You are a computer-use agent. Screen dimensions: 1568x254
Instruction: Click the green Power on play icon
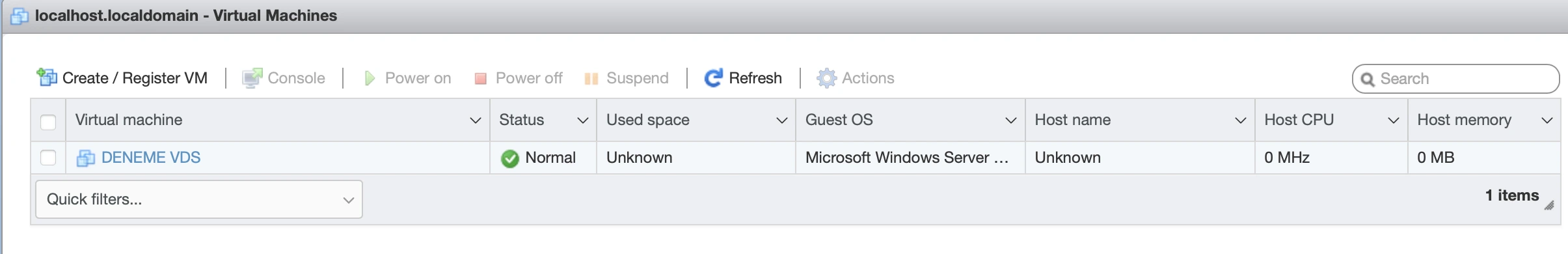[370, 79]
